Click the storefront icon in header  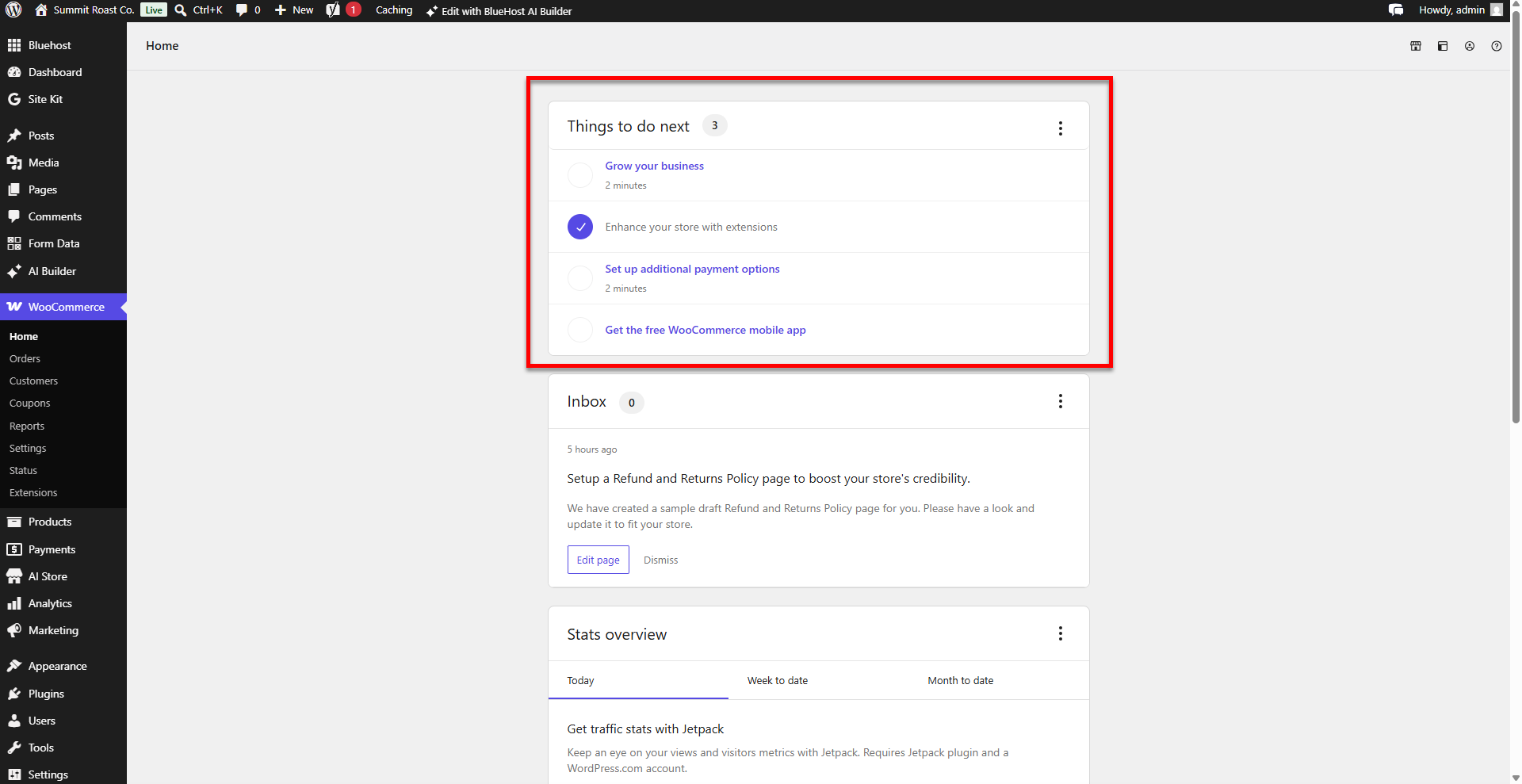1415,46
